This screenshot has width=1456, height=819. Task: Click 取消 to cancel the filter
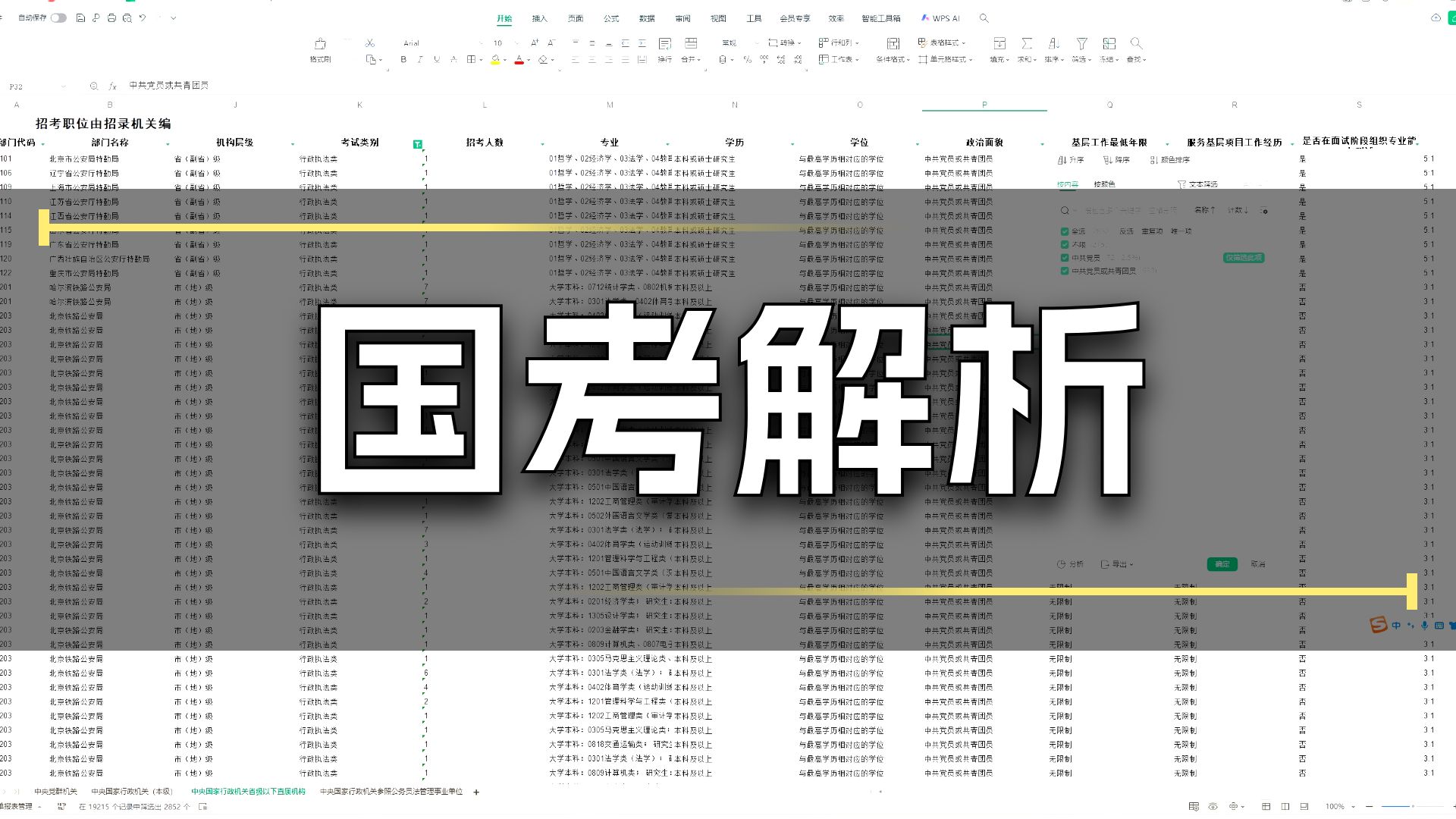pyautogui.click(x=1258, y=564)
